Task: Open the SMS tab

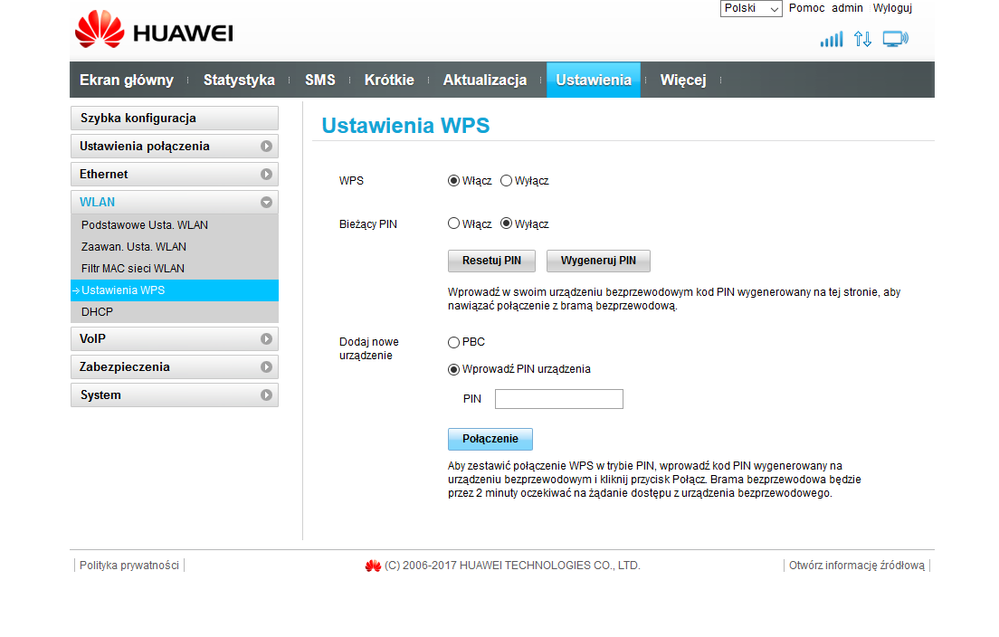Action: [x=320, y=80]
